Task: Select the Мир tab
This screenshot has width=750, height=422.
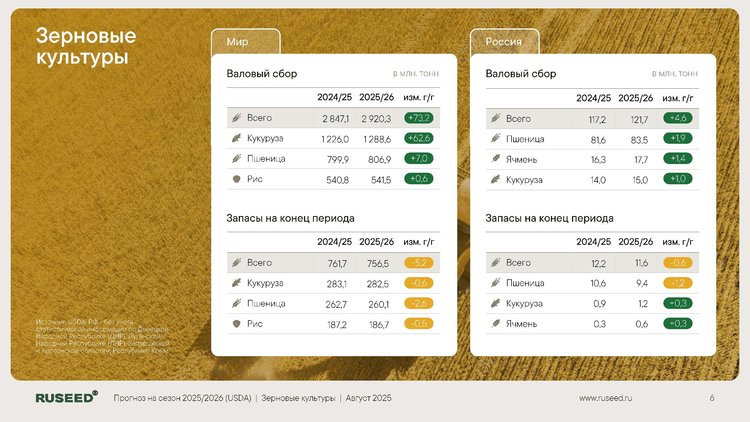Action: pos(245,42)
